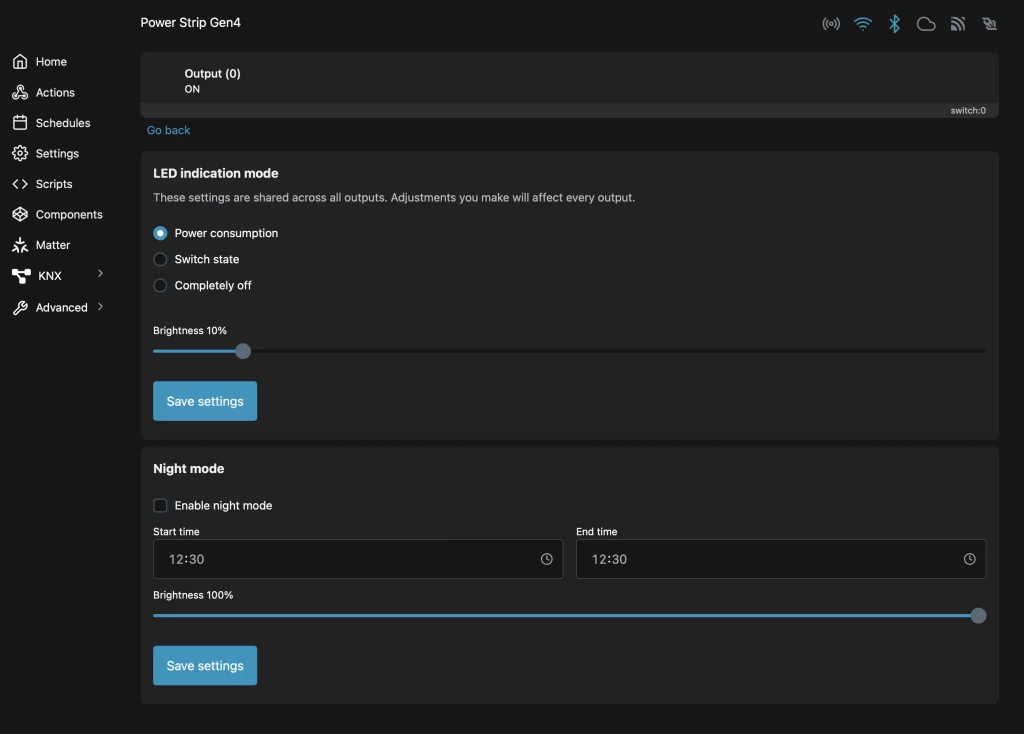Follow the Go back link
1024x734 pixels.
(x=168, y=130)
